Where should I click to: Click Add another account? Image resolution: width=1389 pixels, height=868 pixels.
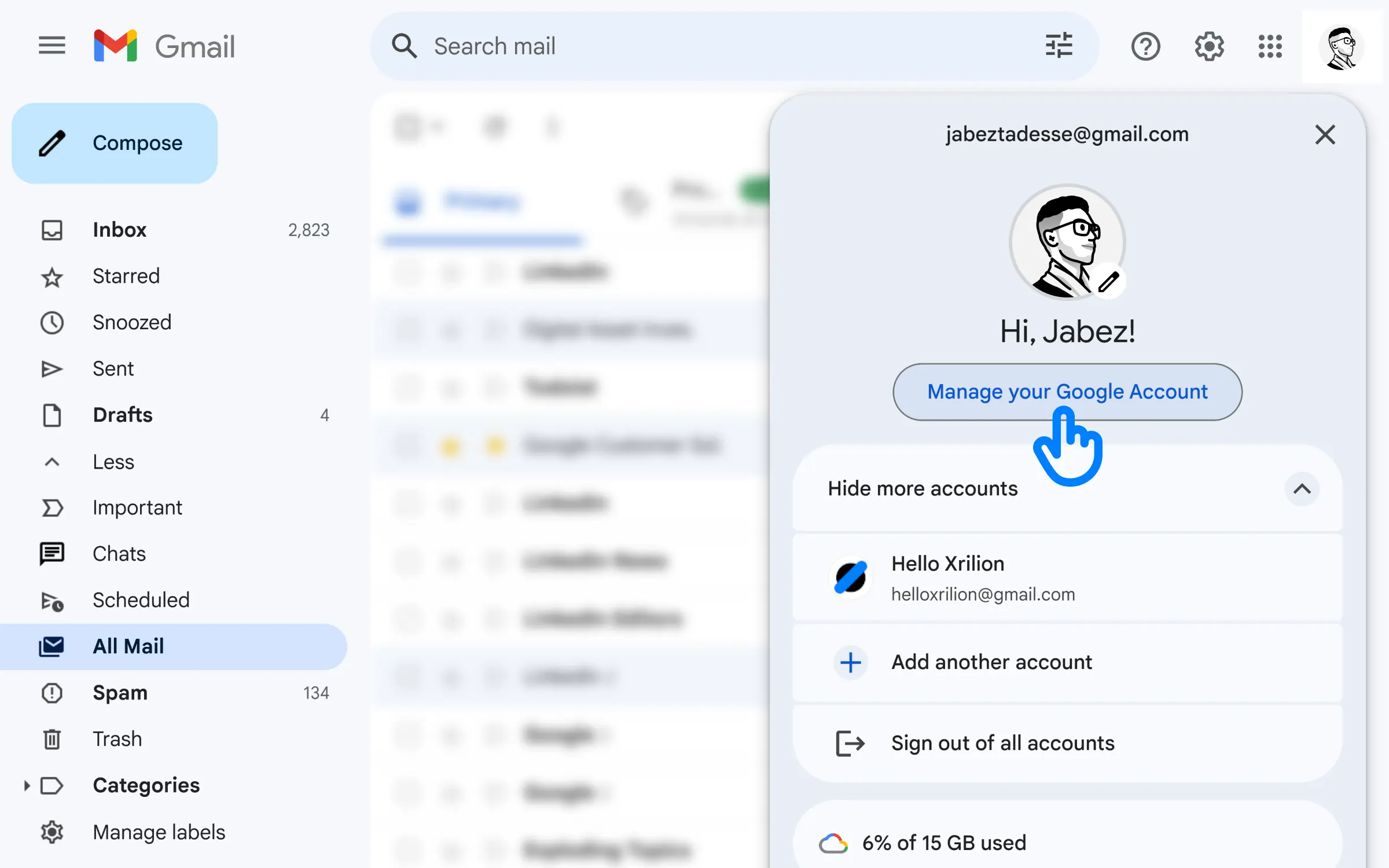(x=1067, y=662)
